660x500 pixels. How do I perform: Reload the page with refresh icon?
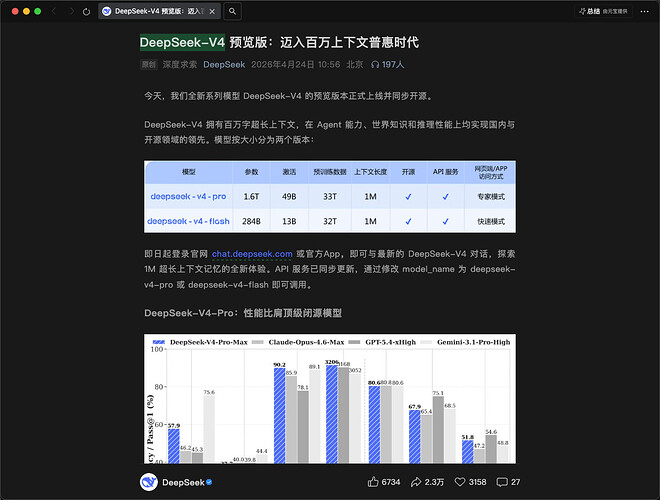tap(86, 12)
